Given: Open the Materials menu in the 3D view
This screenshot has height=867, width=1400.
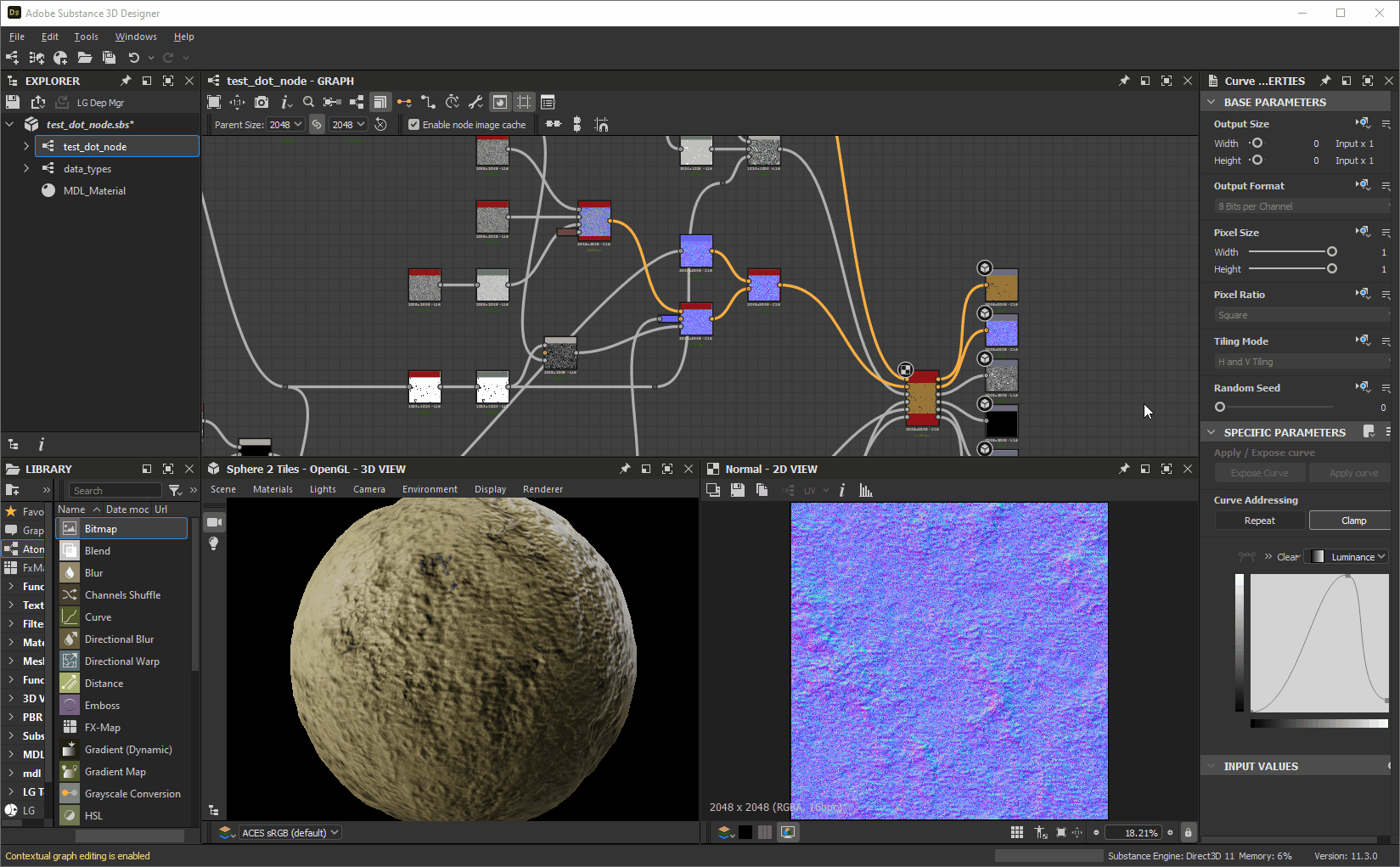Looking at the screenshot, I should pos(273,489).
